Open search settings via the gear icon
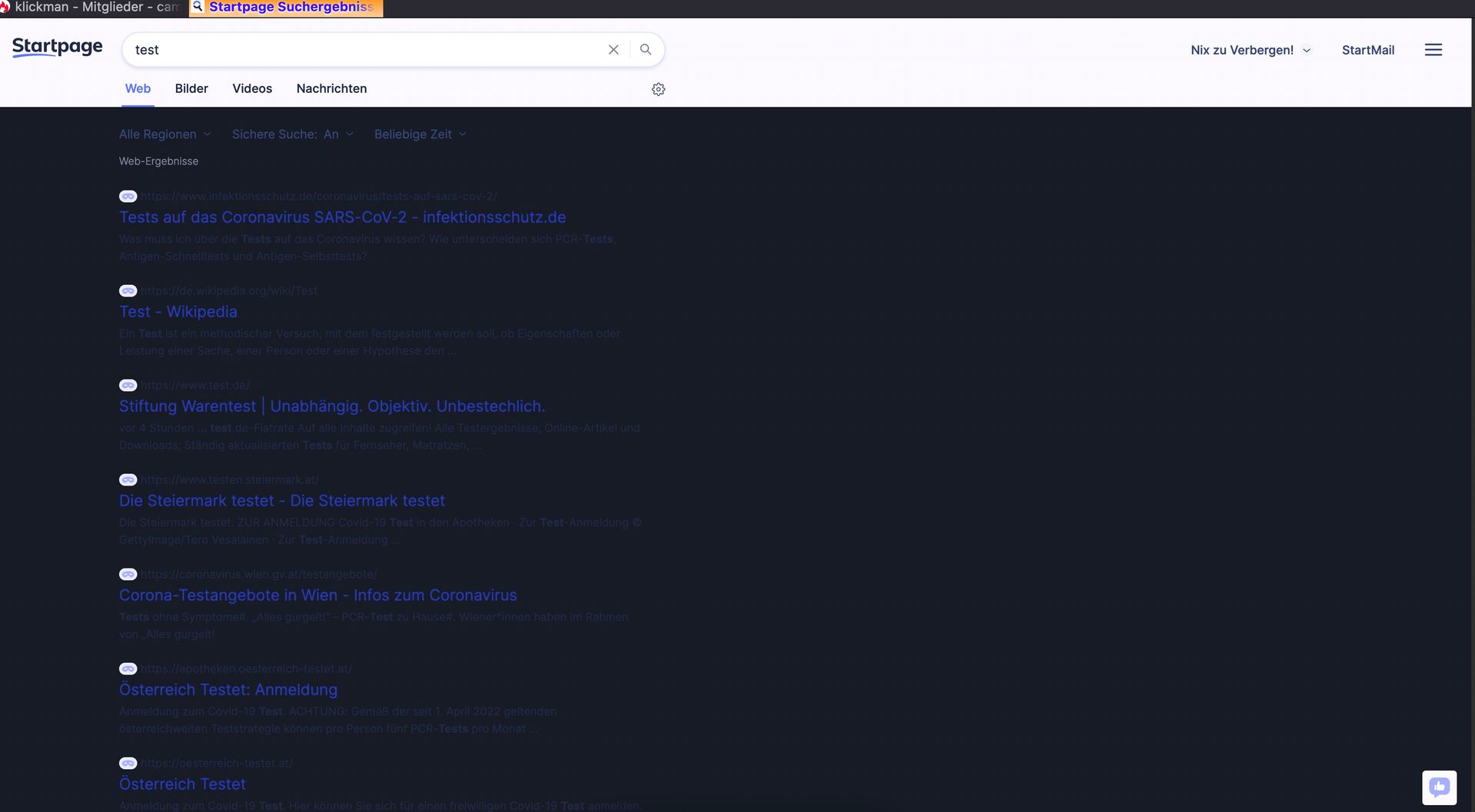 click(x=659, y=89)
